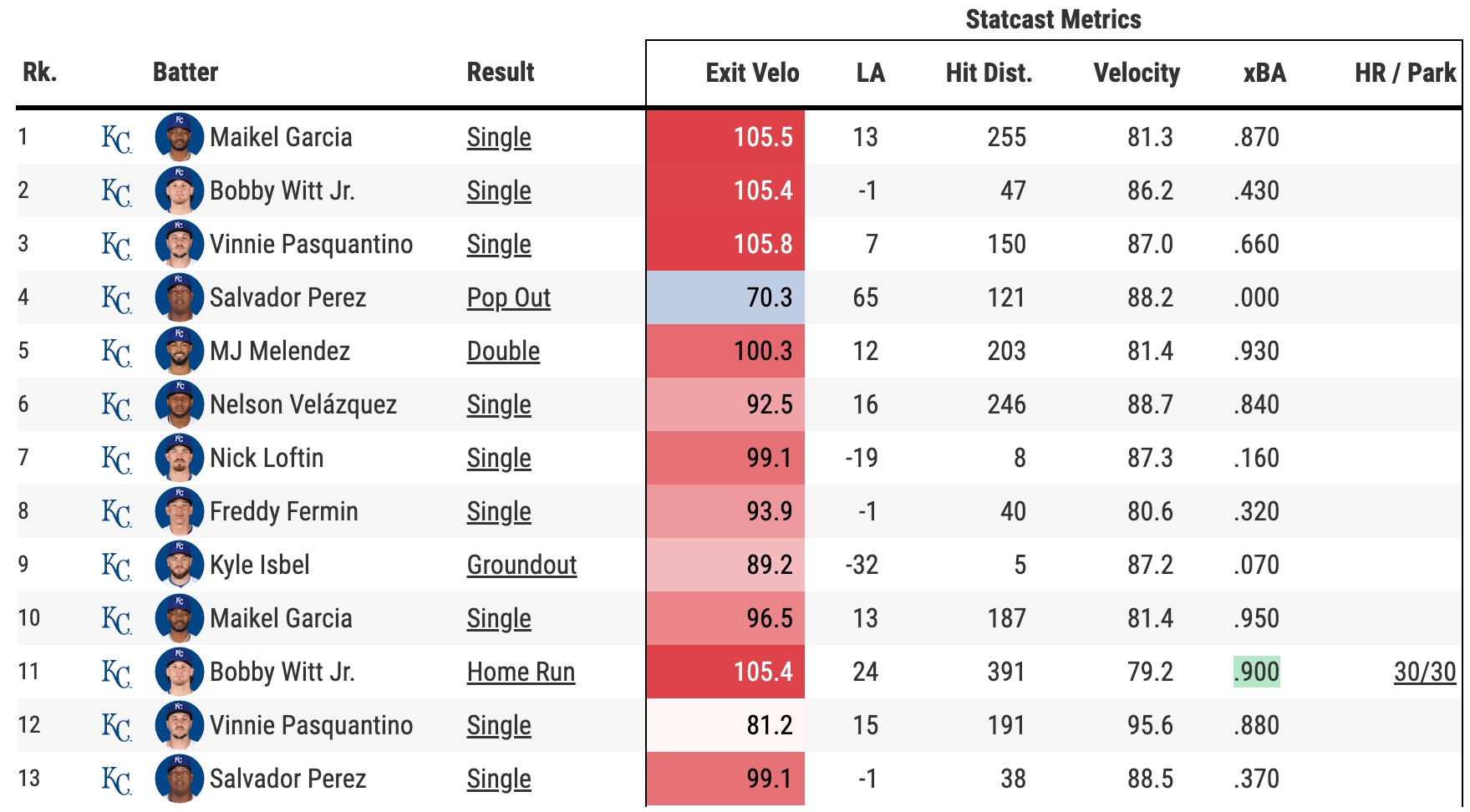Viewport: 1470px width, 812px height.
Task: Open Kyle Isbel's Groundout result link
Action: click(521, 565)
